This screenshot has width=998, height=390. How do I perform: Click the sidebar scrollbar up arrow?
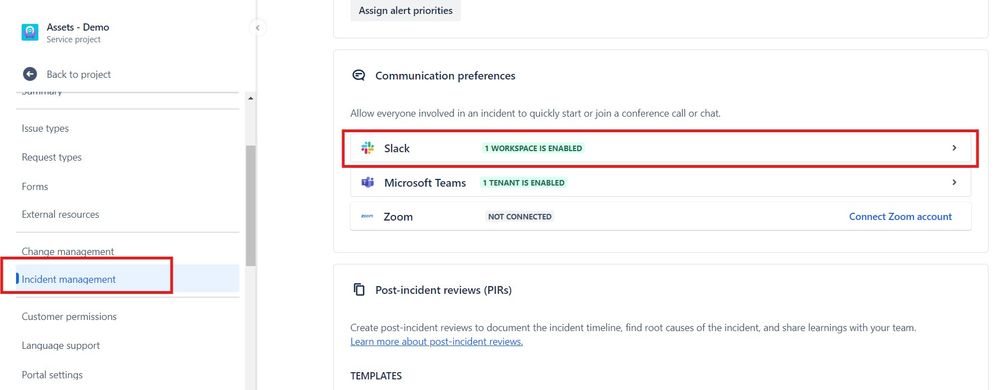[x=250, y=99]
